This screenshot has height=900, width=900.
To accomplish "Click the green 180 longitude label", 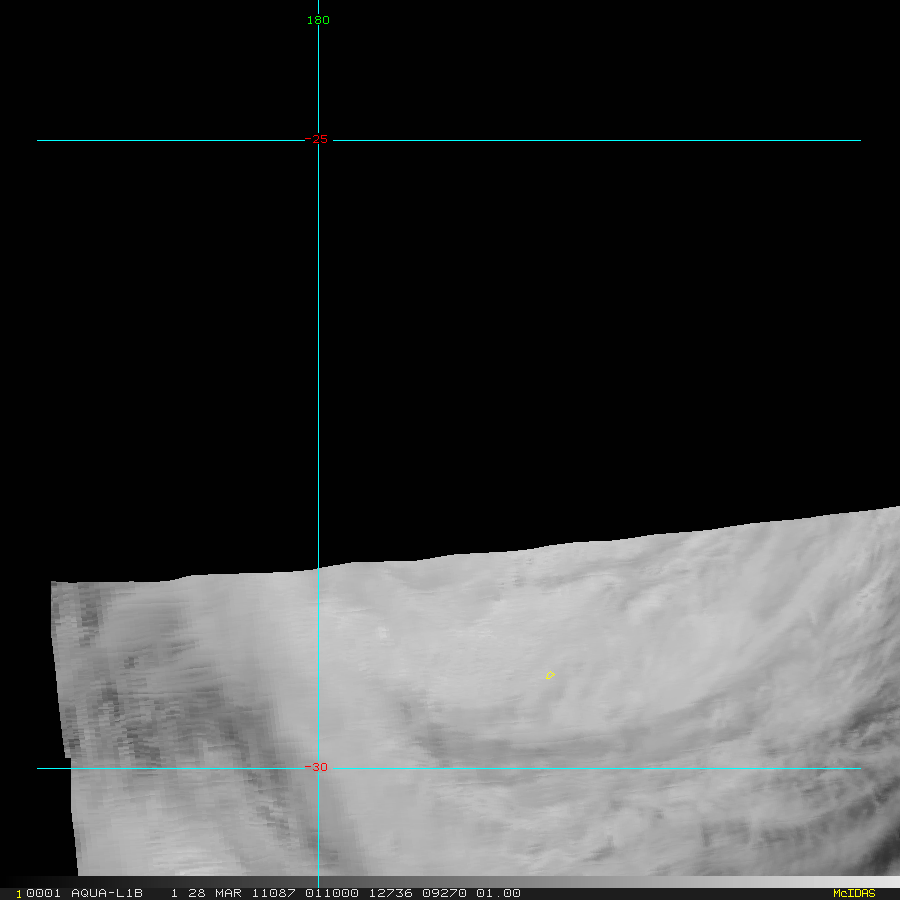I will point(318,20).
